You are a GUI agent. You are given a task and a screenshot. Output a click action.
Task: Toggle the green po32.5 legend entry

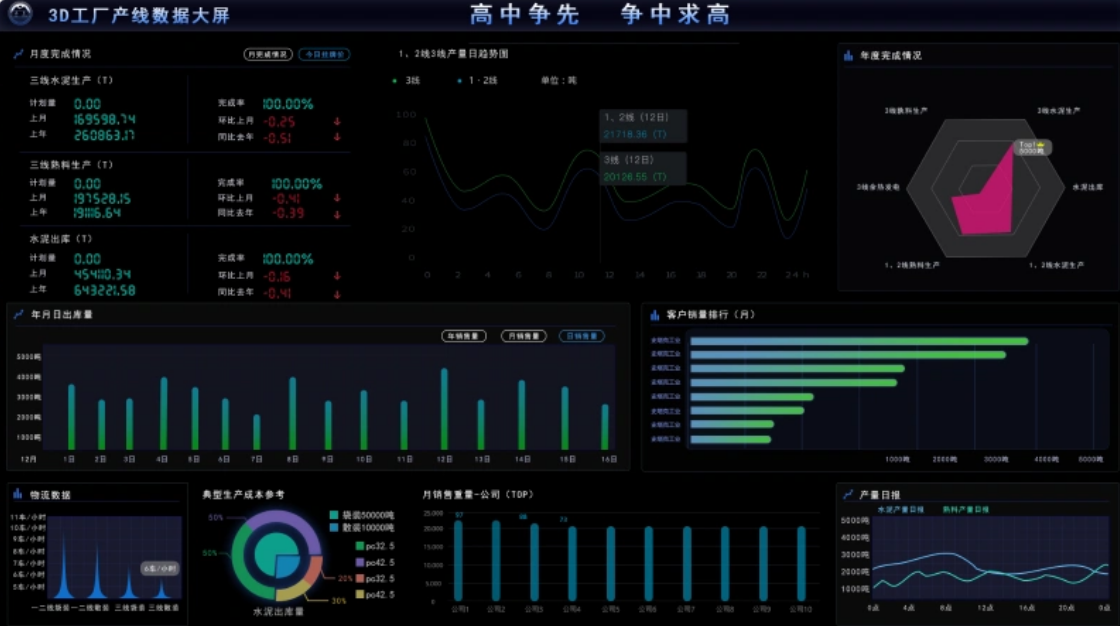[x=375, y=546]
